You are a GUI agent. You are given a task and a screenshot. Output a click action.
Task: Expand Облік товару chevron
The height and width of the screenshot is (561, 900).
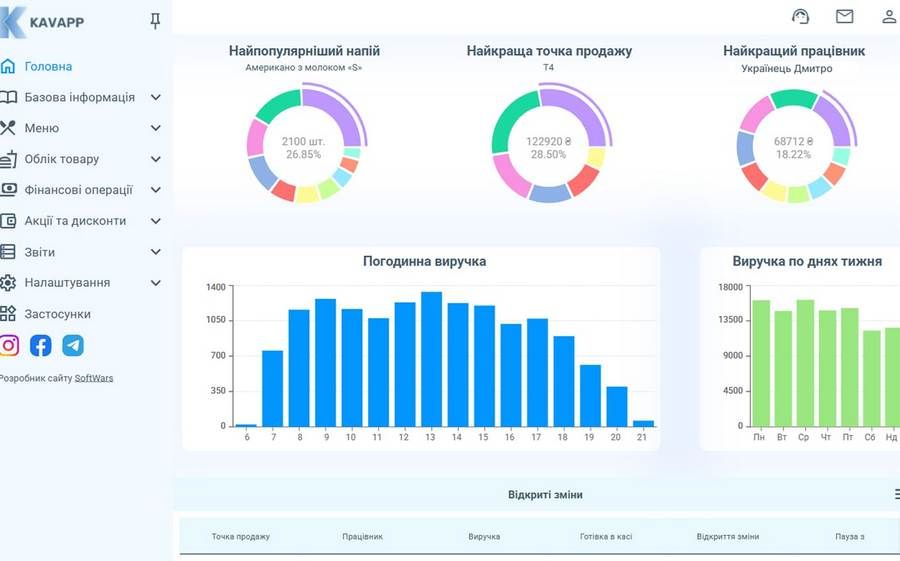pyautogui.click(x=156, y=159)
